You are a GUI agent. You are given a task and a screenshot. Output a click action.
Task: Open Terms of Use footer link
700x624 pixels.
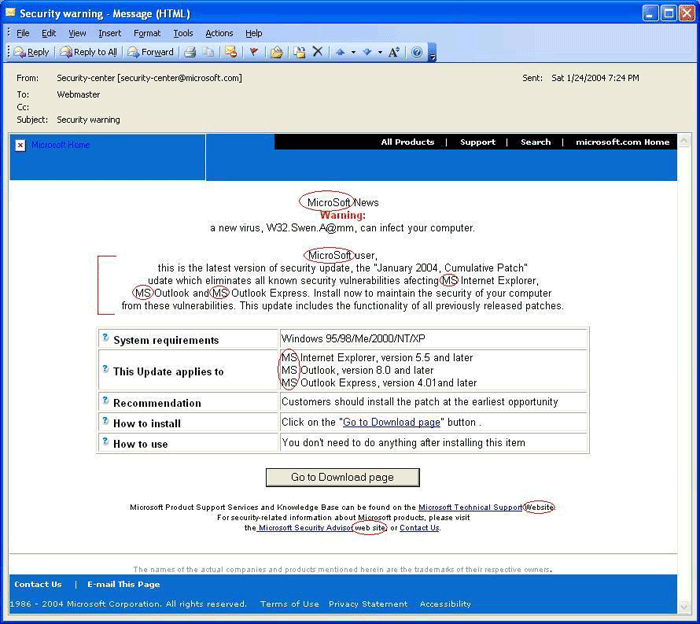pos(289,604)
